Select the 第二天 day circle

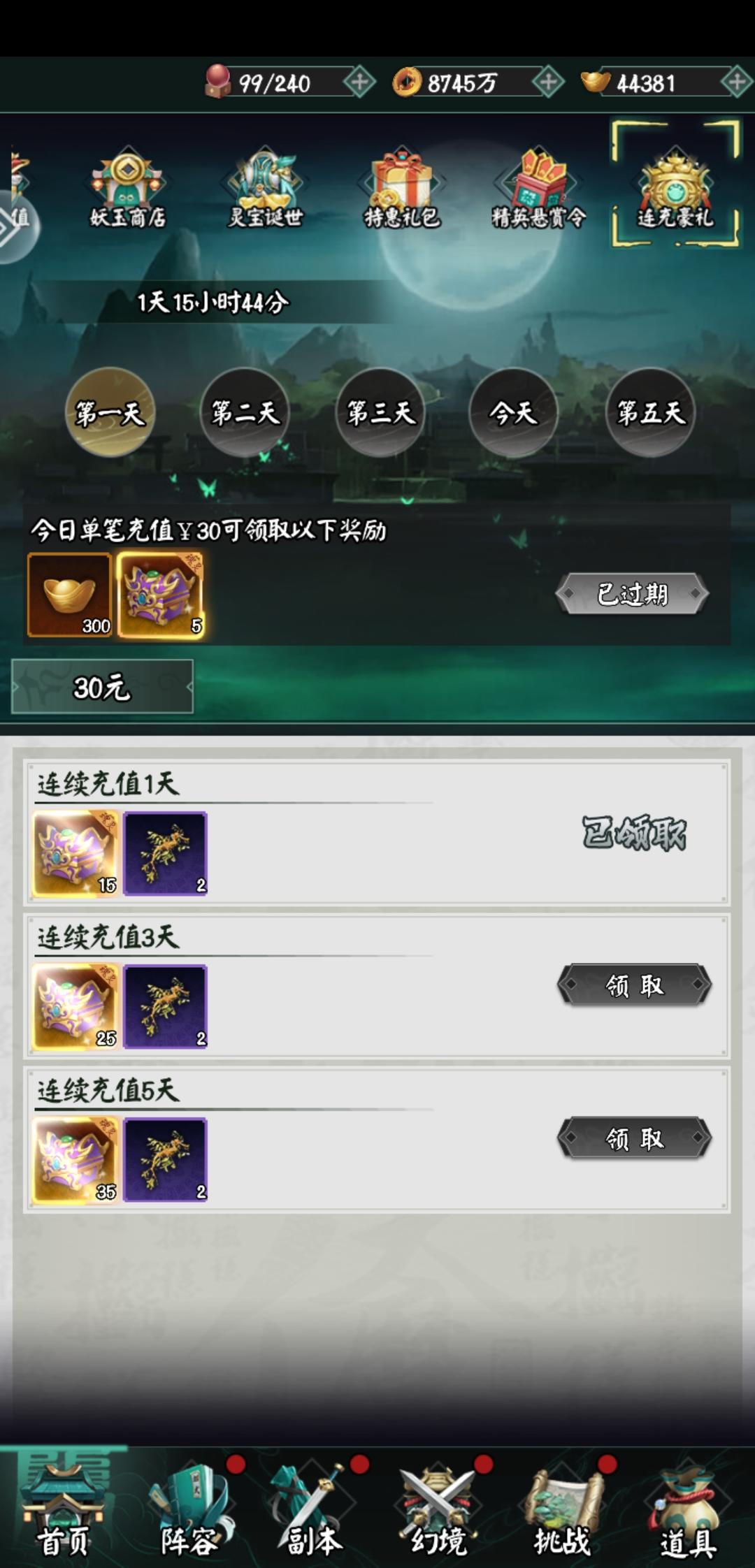pyautogui.click(x=245, y=412)
